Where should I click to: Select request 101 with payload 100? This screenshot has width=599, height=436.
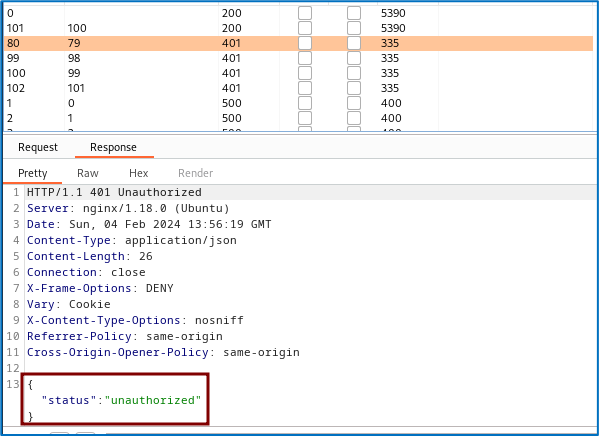(x=298, y=28)
